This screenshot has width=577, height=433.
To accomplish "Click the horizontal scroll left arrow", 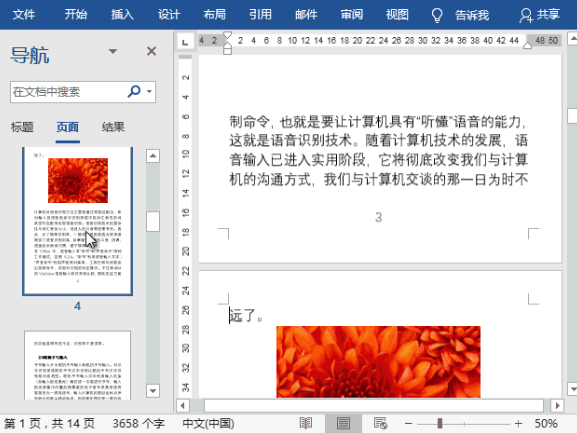I will [183, 406].
